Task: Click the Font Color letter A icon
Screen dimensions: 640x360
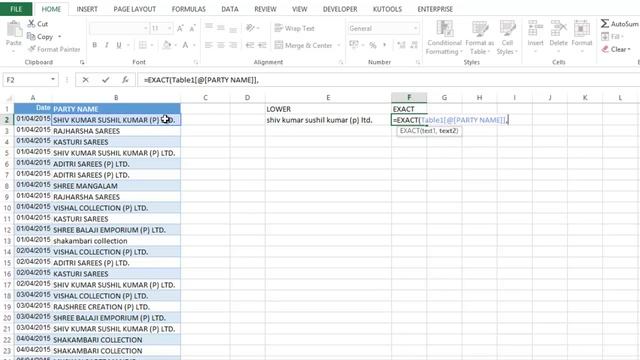Action: pos(185,45)
